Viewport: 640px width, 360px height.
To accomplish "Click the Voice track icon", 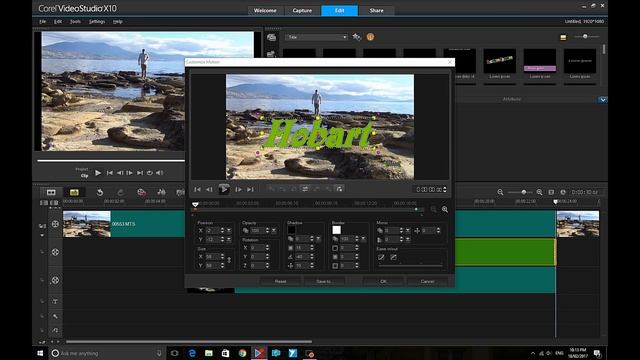I will click(55, 316).
